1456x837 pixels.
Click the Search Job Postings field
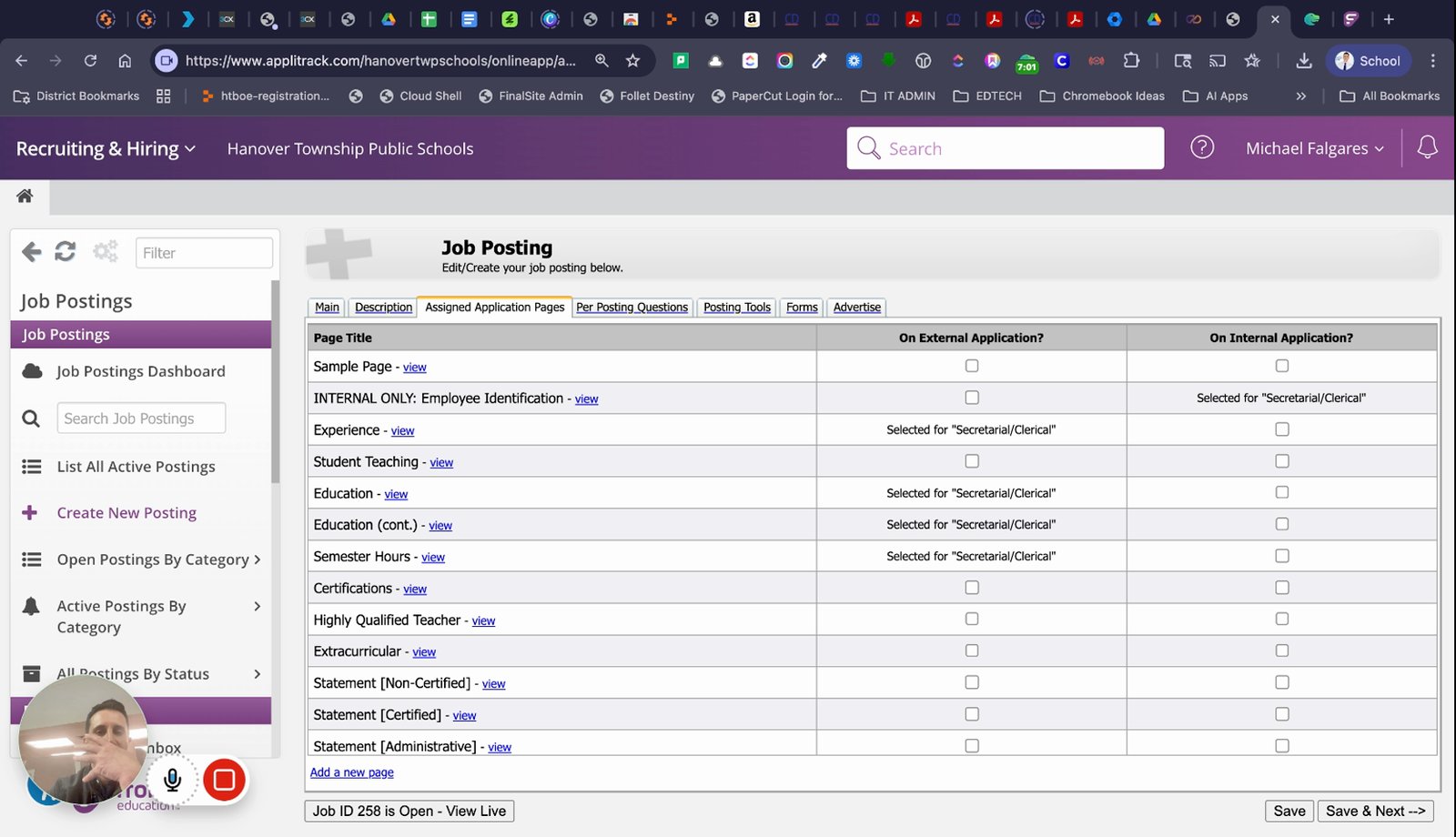point(141,418)
